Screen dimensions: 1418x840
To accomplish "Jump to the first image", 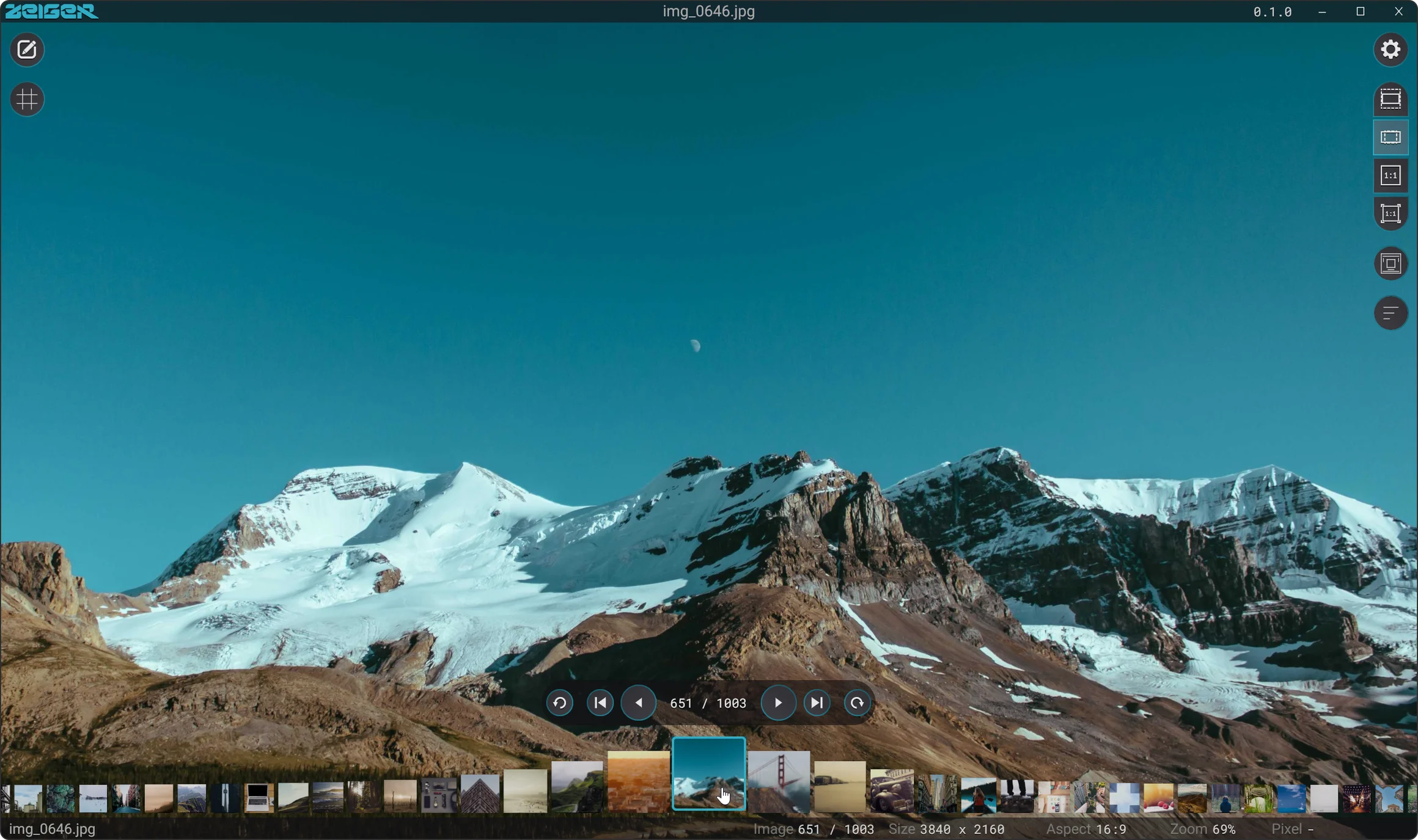I will tap(600, 703).
